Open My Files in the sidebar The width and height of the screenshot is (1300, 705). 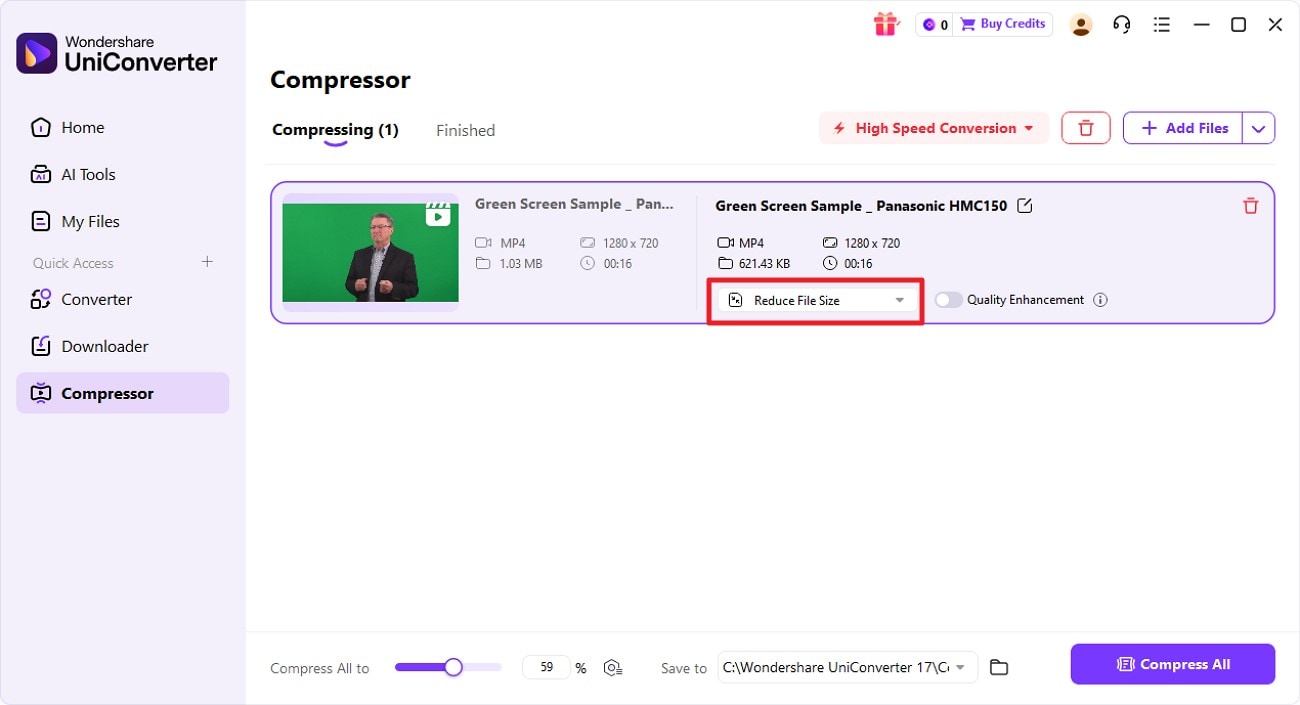[88, 221]
